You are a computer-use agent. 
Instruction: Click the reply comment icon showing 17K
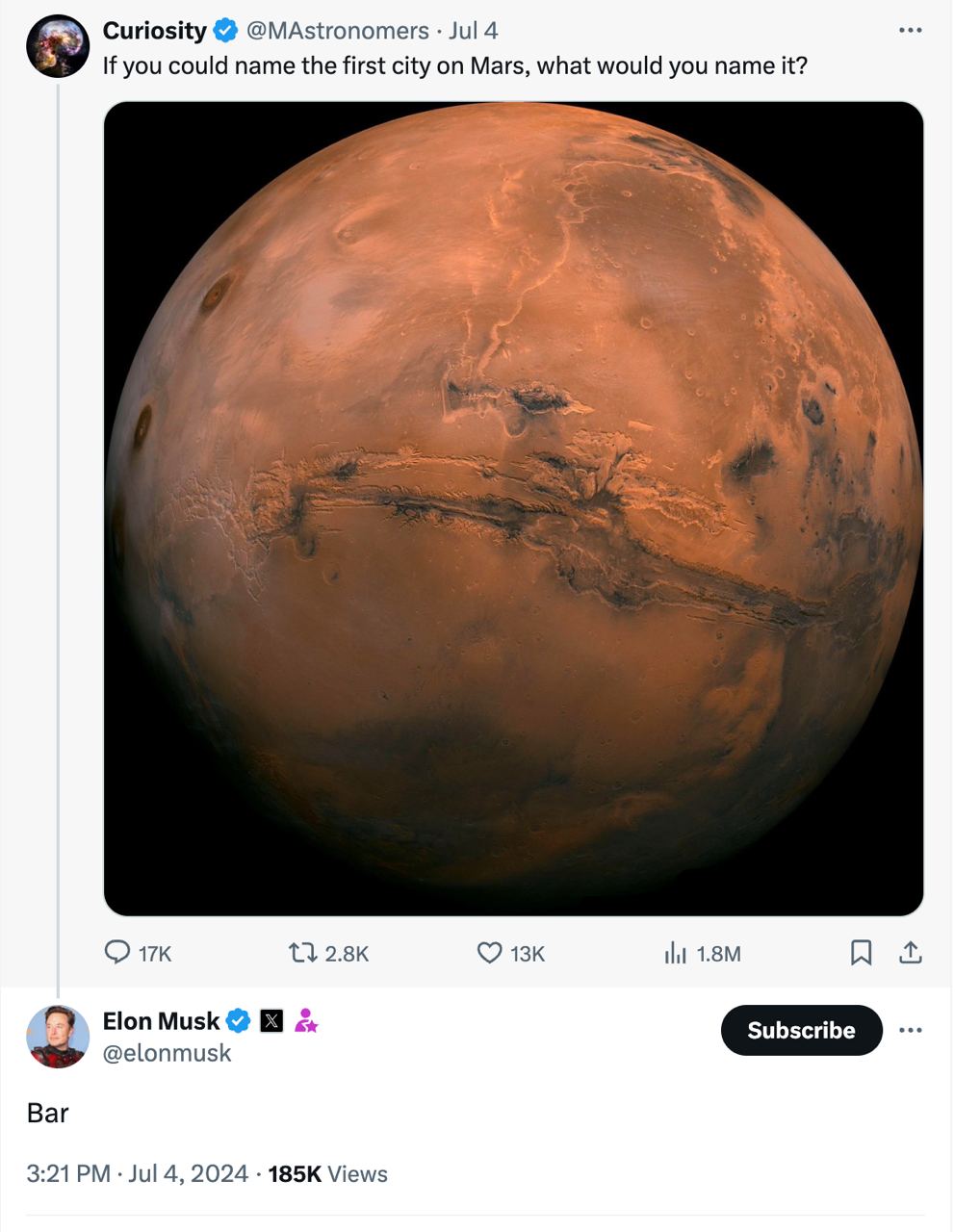click(x=117, y=953)
